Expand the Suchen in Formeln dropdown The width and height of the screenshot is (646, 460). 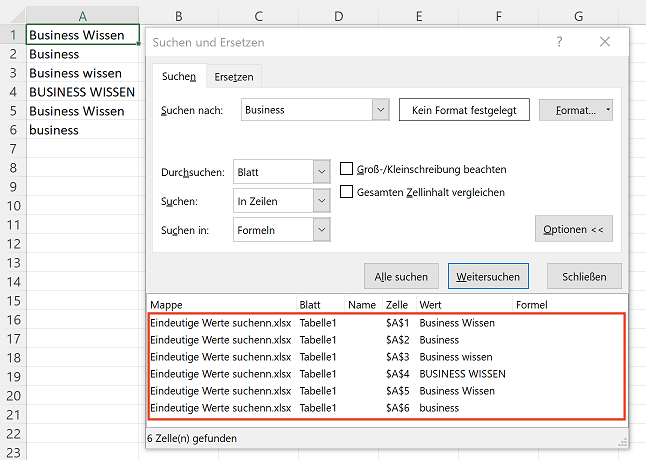point(322,230)
